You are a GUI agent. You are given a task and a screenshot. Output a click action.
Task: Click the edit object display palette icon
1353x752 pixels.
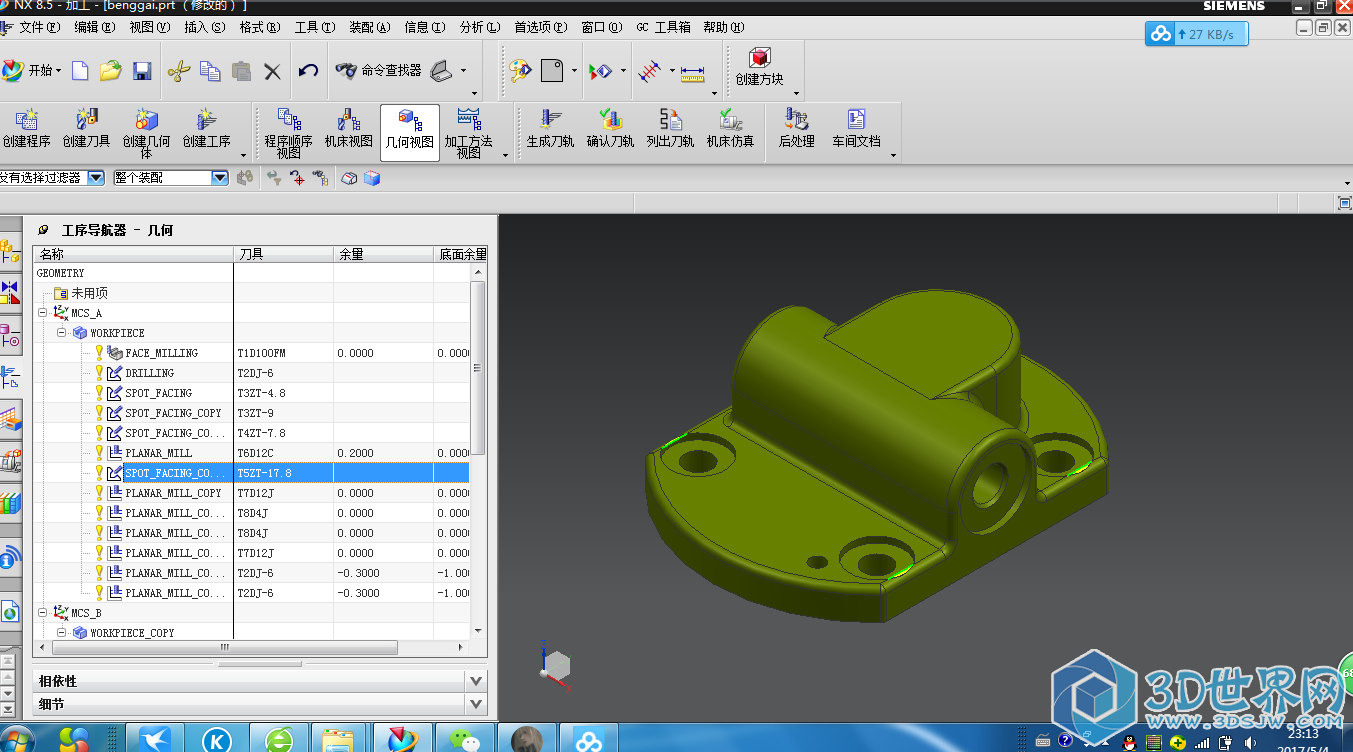pos(520,71)
